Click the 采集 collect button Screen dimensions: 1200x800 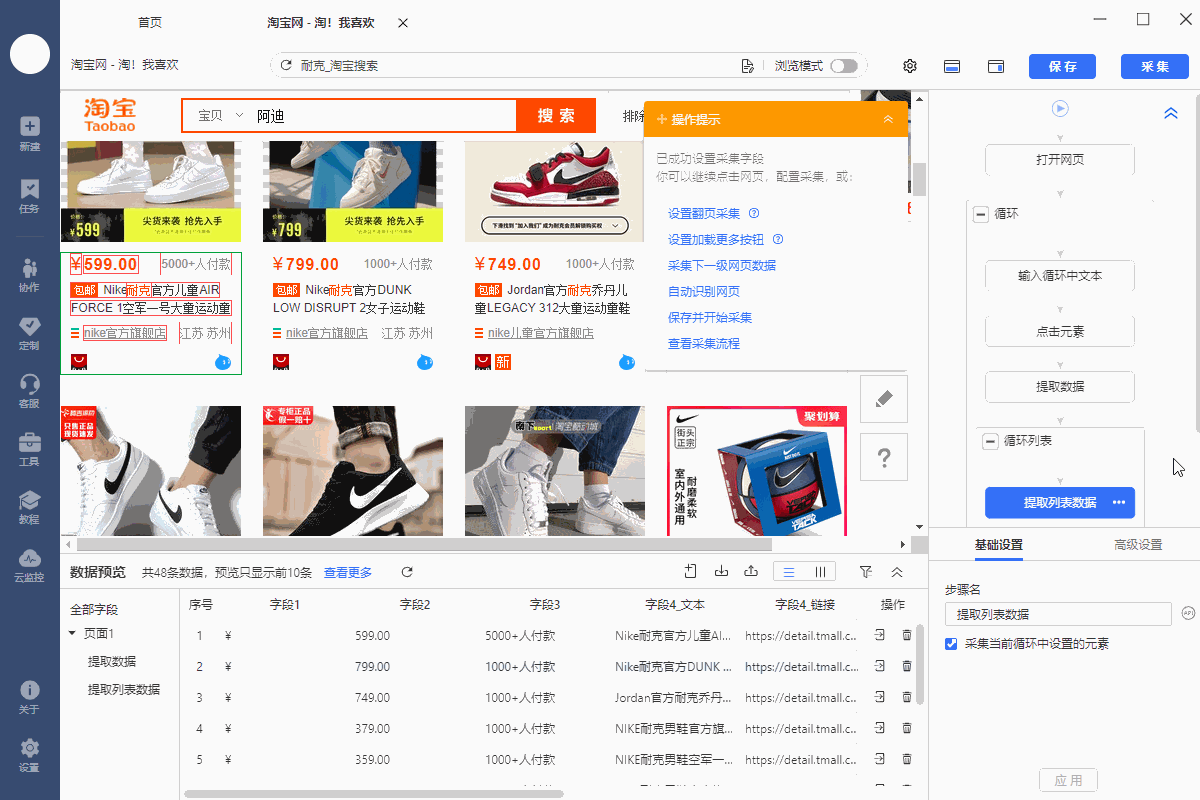coord(1154,66)
